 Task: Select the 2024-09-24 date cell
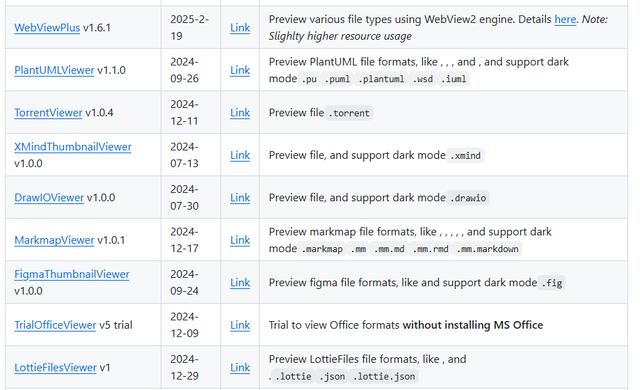[191, 283]
